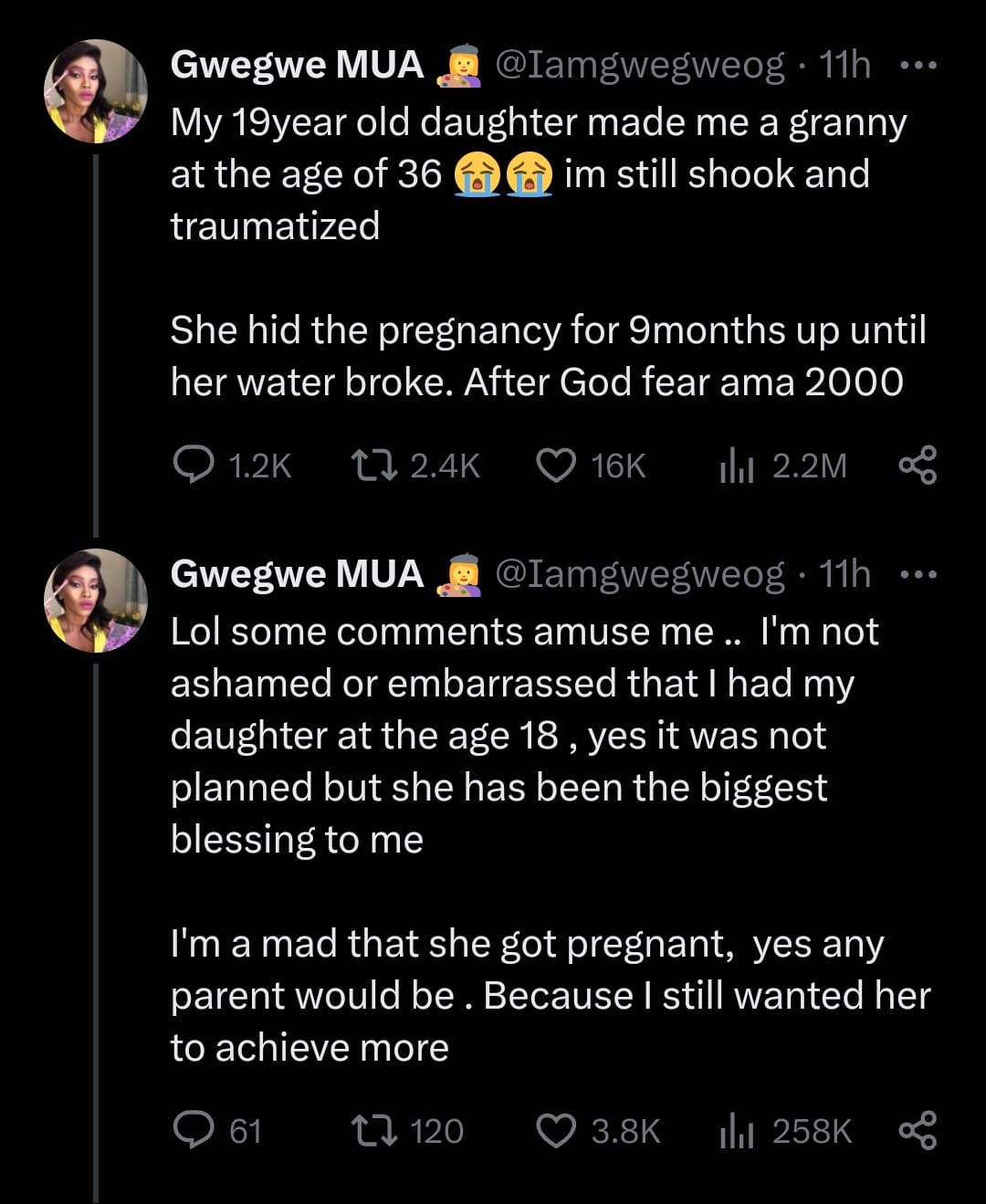The width and height of the screenshot is (986, 1204).
Task: Repost the second tweet with 120 reposts
Action: (x=374, y=1131)
